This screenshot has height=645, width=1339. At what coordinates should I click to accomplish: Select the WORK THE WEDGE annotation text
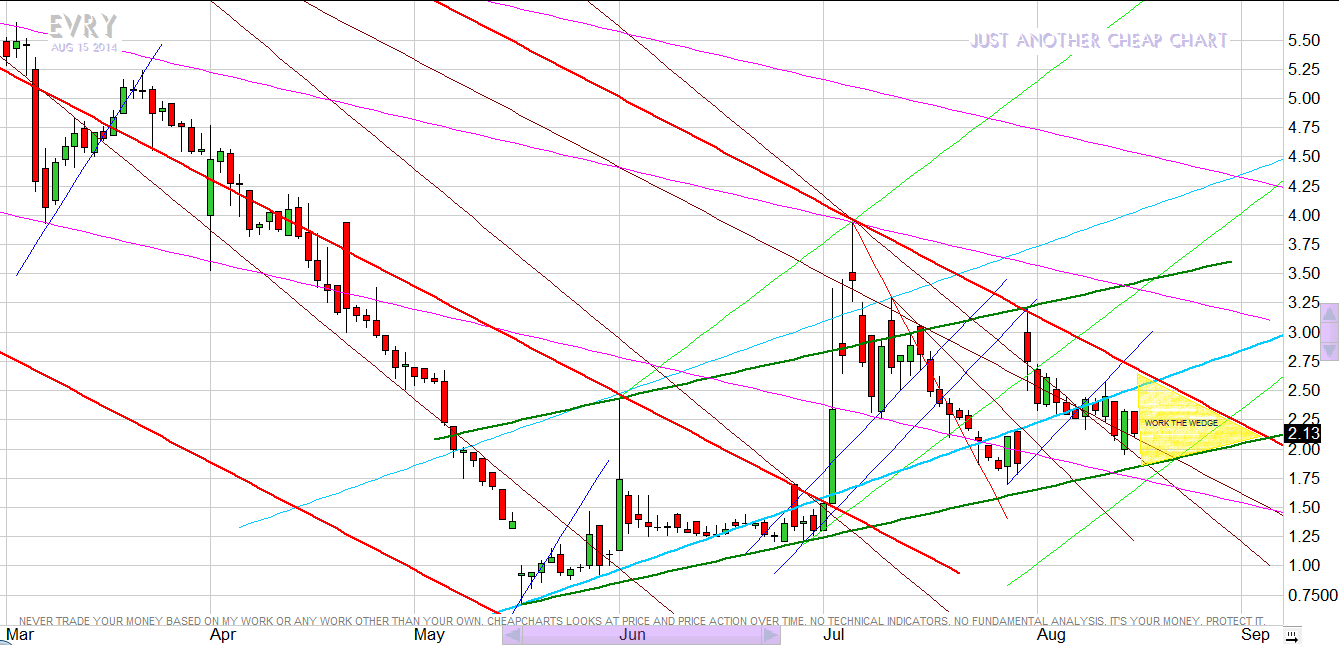click(1181, 423)
